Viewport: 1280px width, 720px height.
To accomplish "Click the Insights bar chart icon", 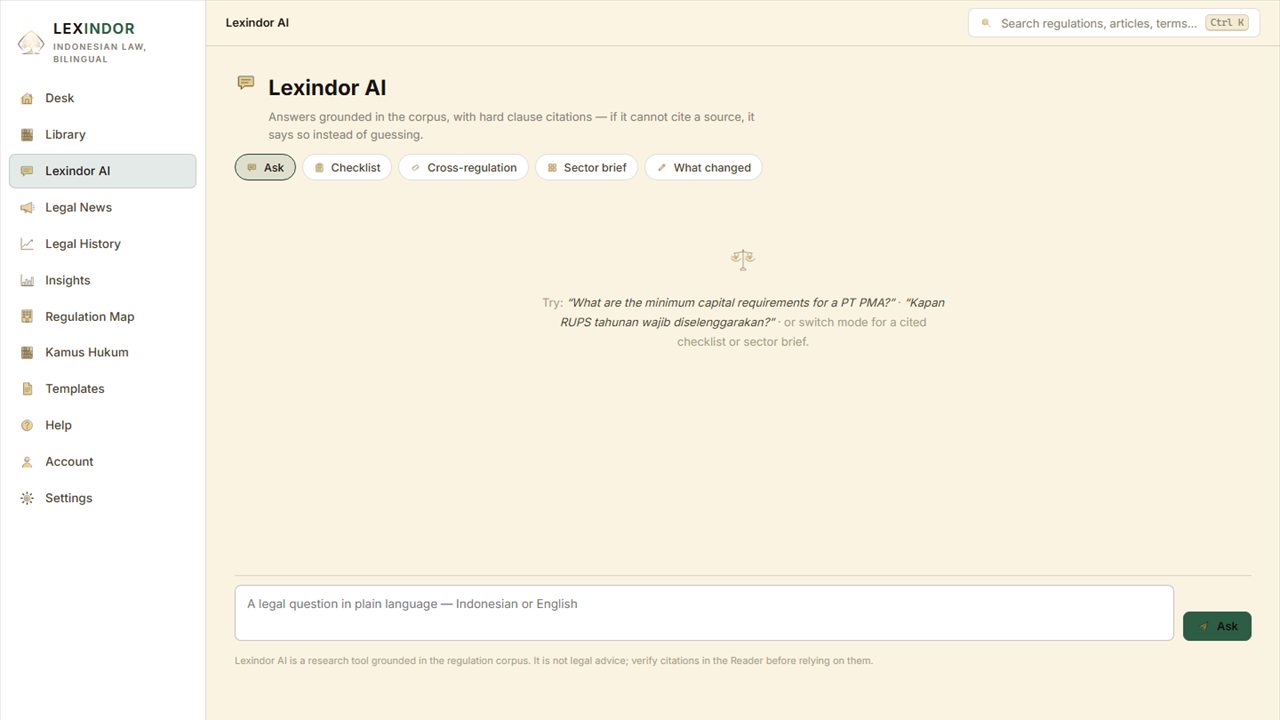I will click(x=27, y=281).
